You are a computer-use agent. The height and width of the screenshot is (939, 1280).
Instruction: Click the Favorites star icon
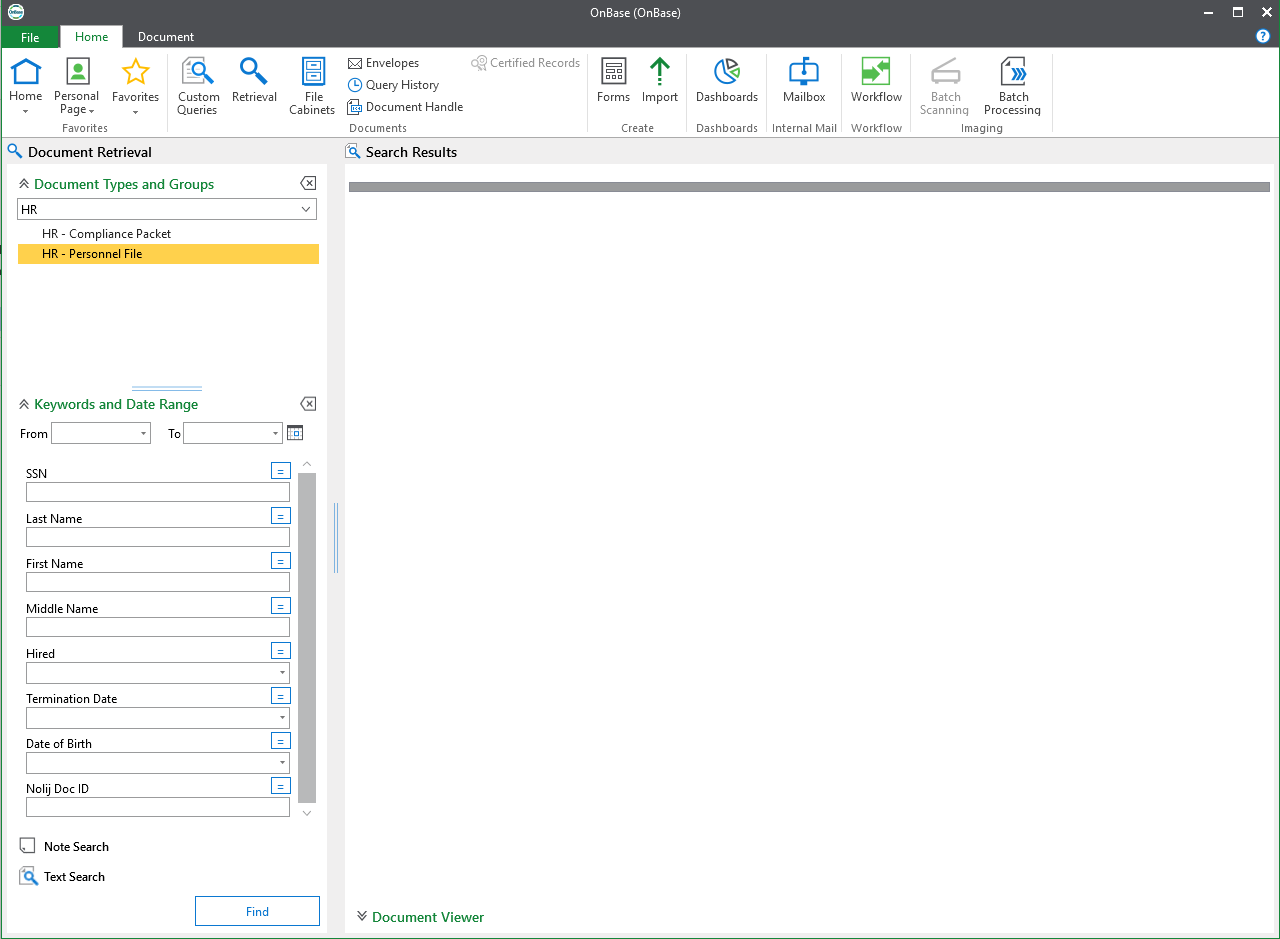coord(135,71)
